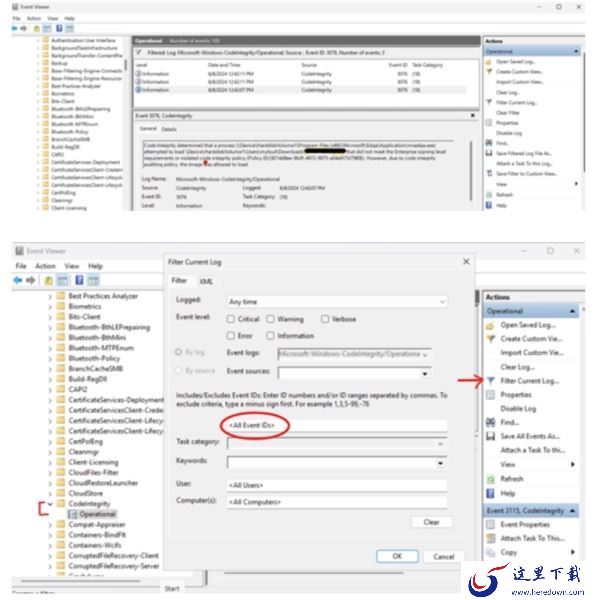Click Show/Hide Action Pane icon beside the Filter Current Log dialog
Screen dimensions: 594x600
93,280
